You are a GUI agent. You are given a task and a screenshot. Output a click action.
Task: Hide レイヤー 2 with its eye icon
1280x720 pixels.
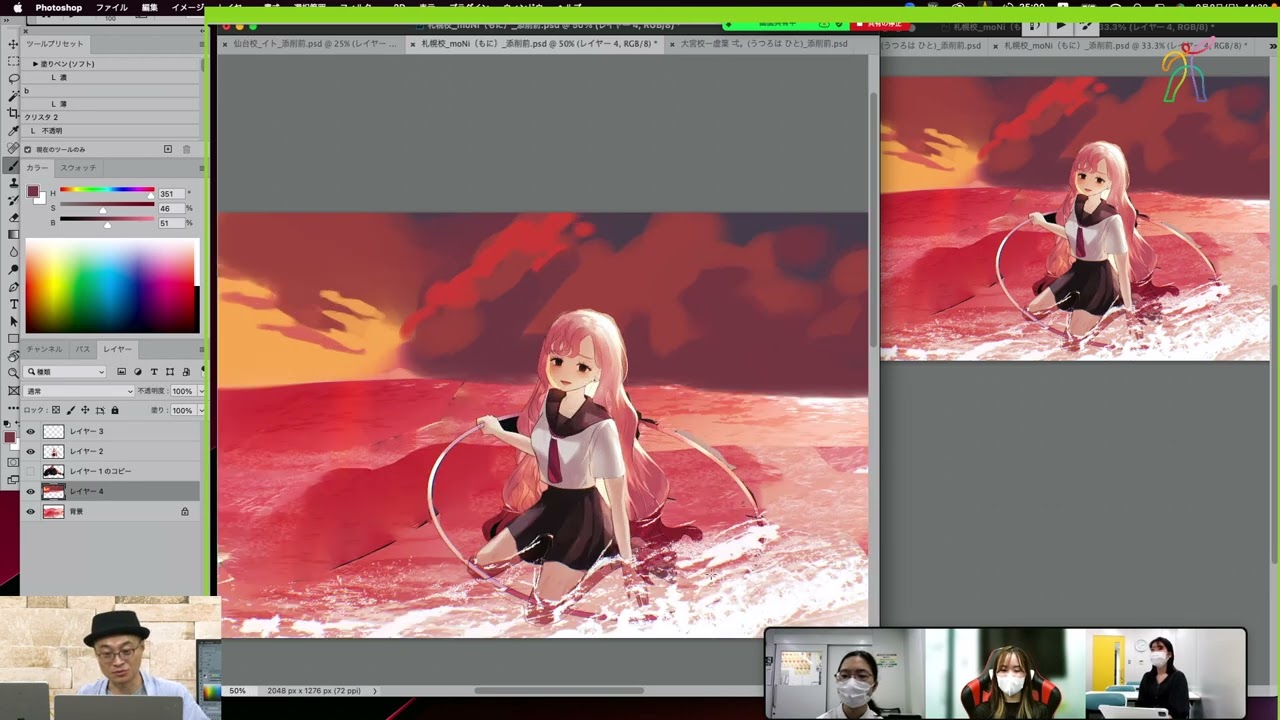pos(30,451)
